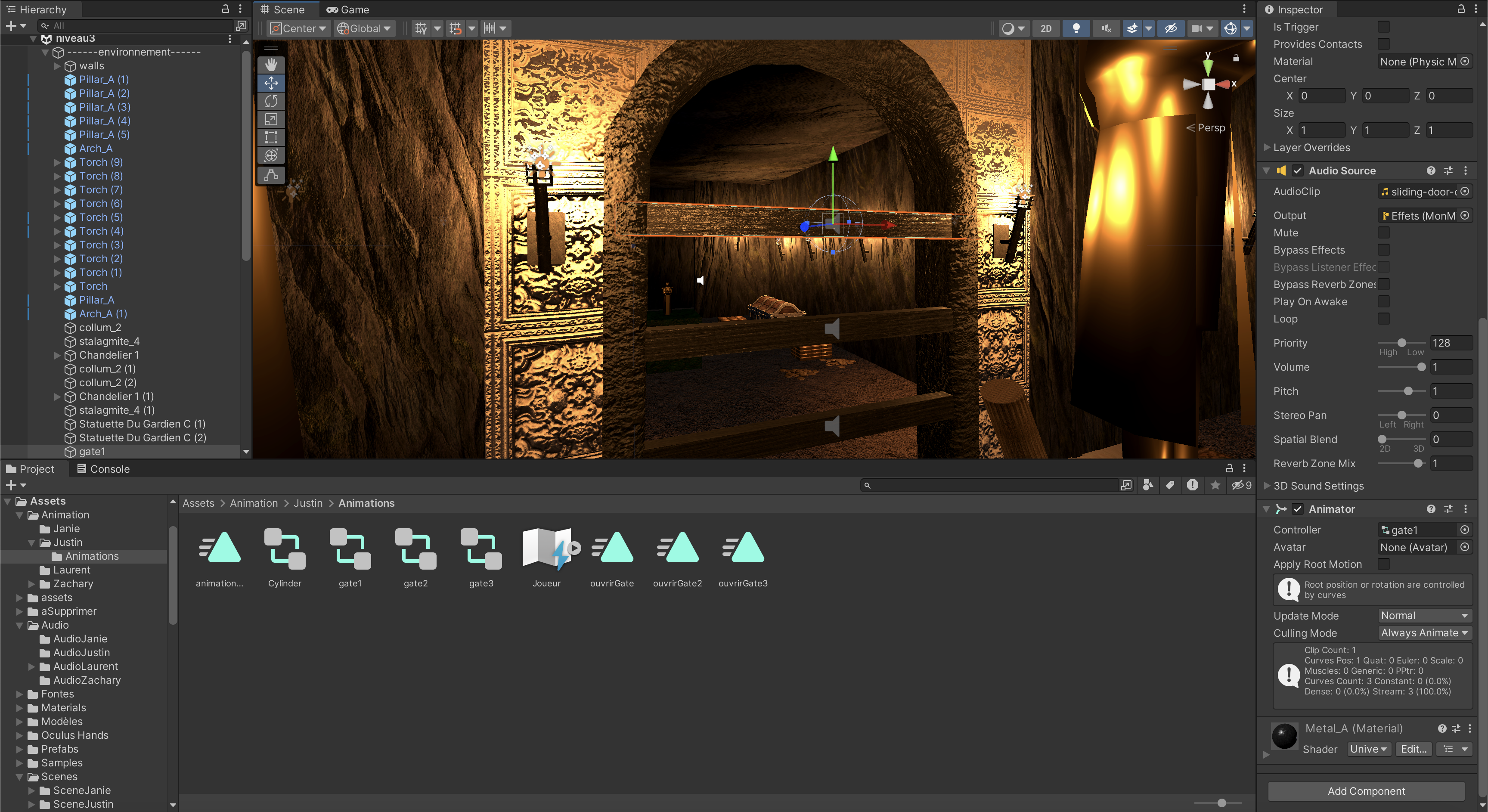
Task: Open the Console tab
Action: pyautogui.click(x=104, y=469)
